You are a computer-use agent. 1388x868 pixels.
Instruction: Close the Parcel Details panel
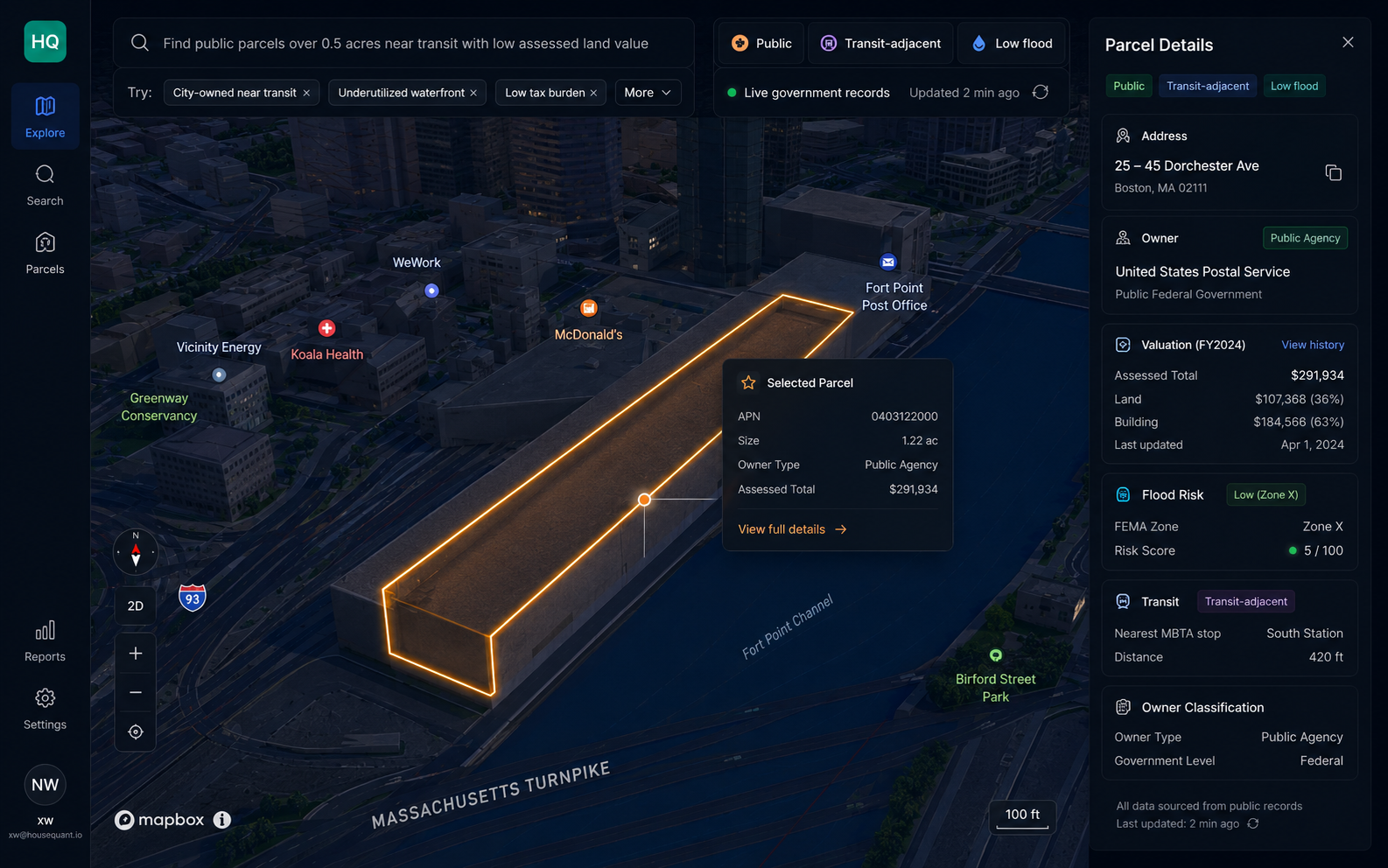[x=1348, y=42]
